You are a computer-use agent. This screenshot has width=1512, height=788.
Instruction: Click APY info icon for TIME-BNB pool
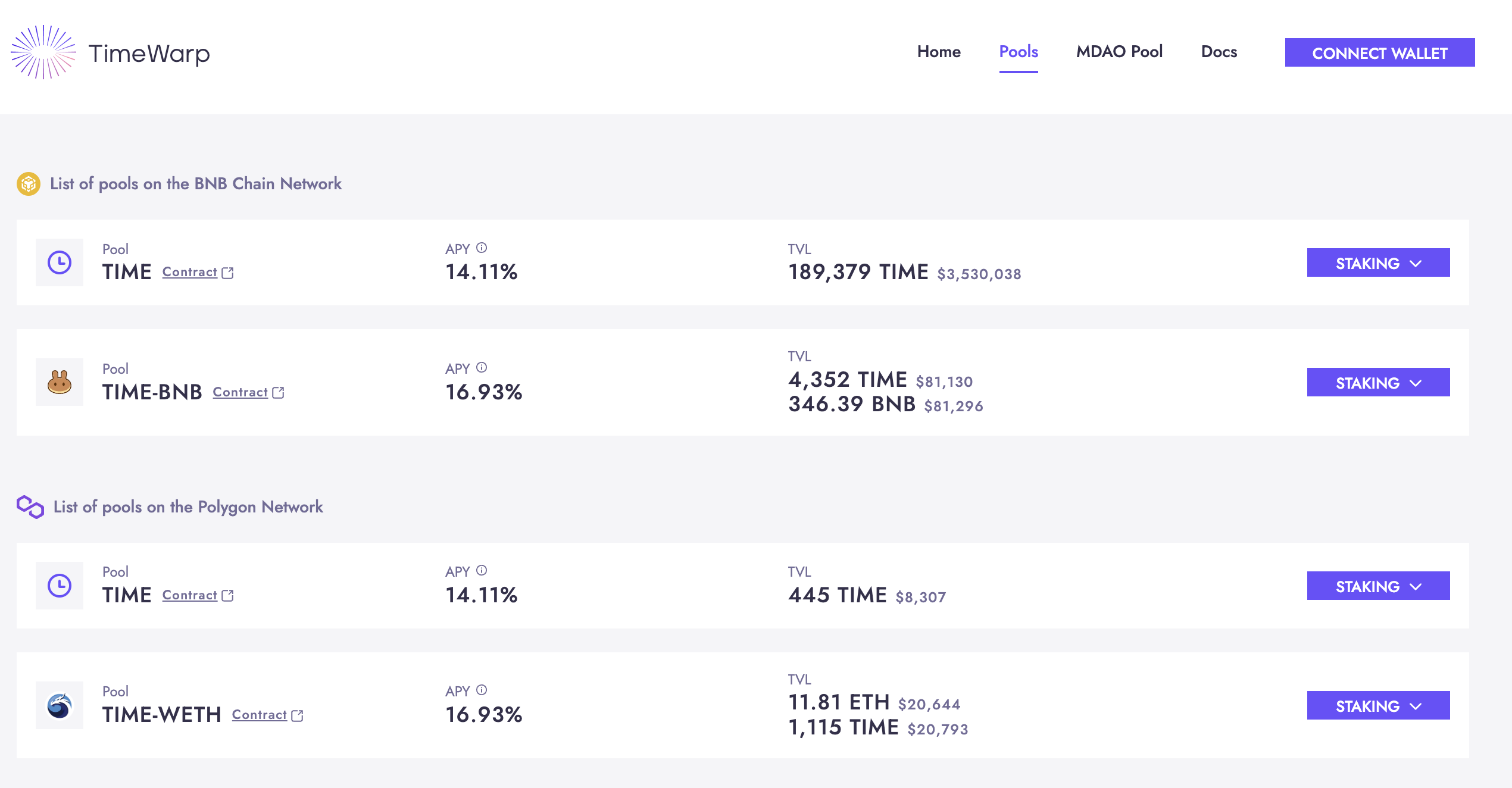pos(482,367)
